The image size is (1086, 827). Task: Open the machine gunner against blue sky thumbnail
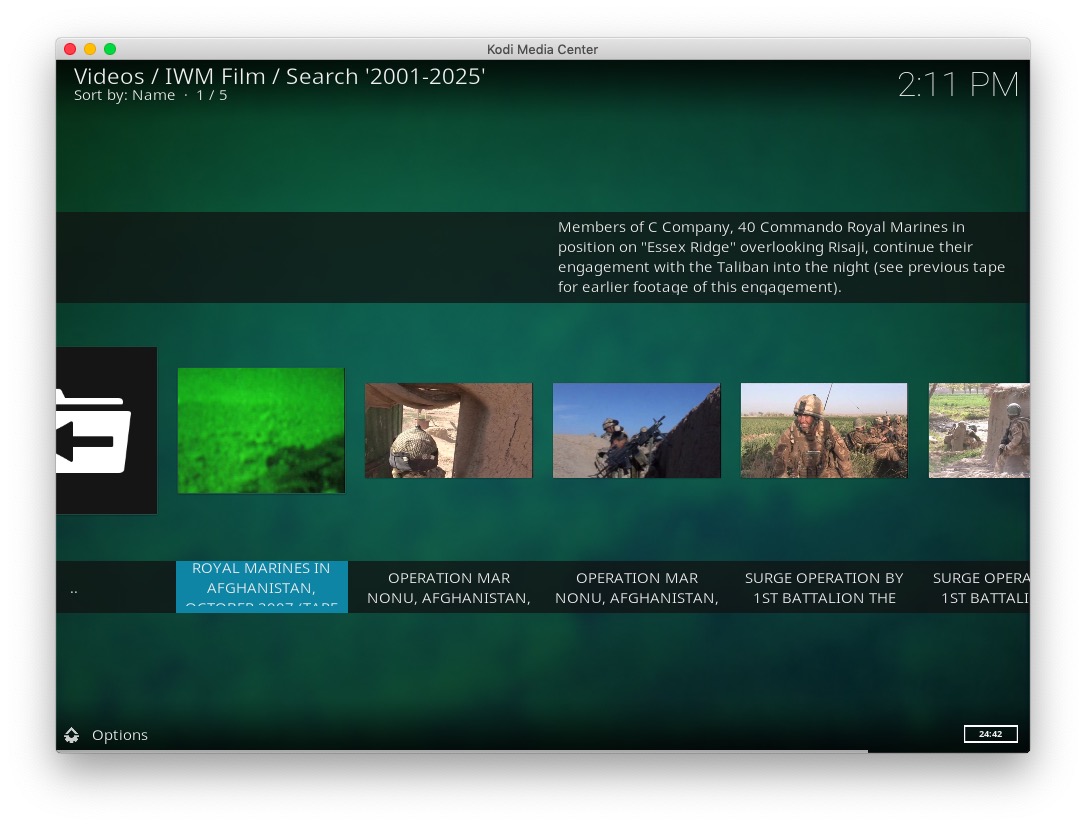[636, 430]
